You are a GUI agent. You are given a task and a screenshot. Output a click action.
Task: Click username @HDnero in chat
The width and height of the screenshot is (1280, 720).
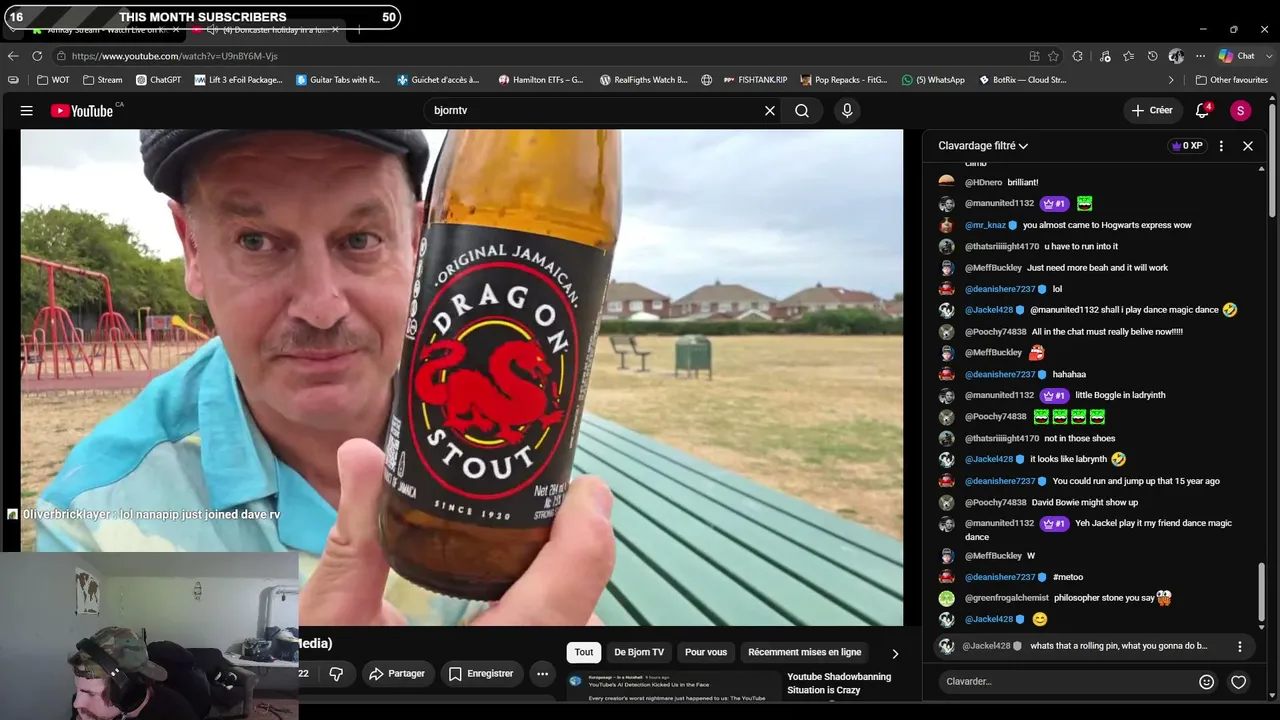983,182
